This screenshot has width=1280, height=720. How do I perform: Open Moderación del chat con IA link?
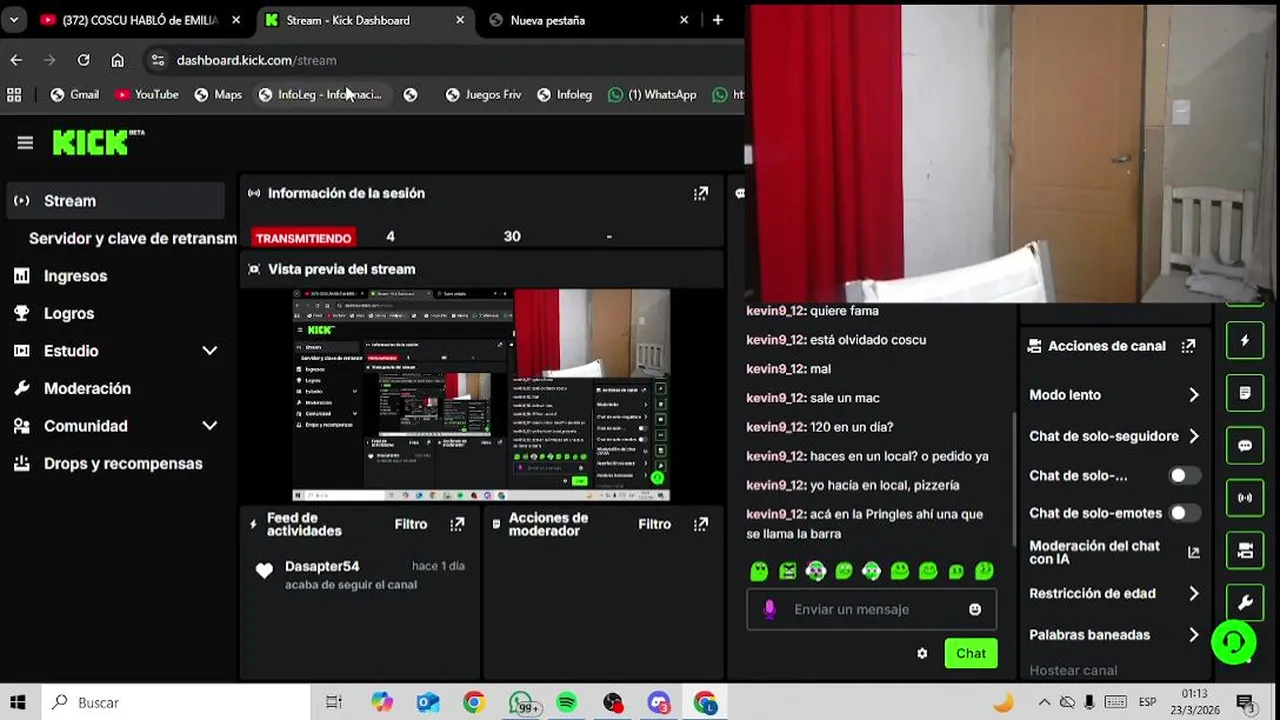coord(1114,553)
